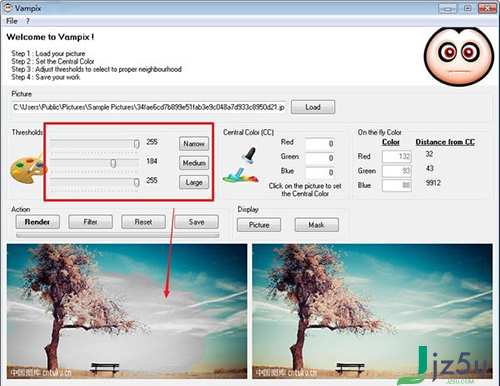Show the Mask display view
Screen dimensions: 500x386
pyautogui.click(x=316, y=225)
